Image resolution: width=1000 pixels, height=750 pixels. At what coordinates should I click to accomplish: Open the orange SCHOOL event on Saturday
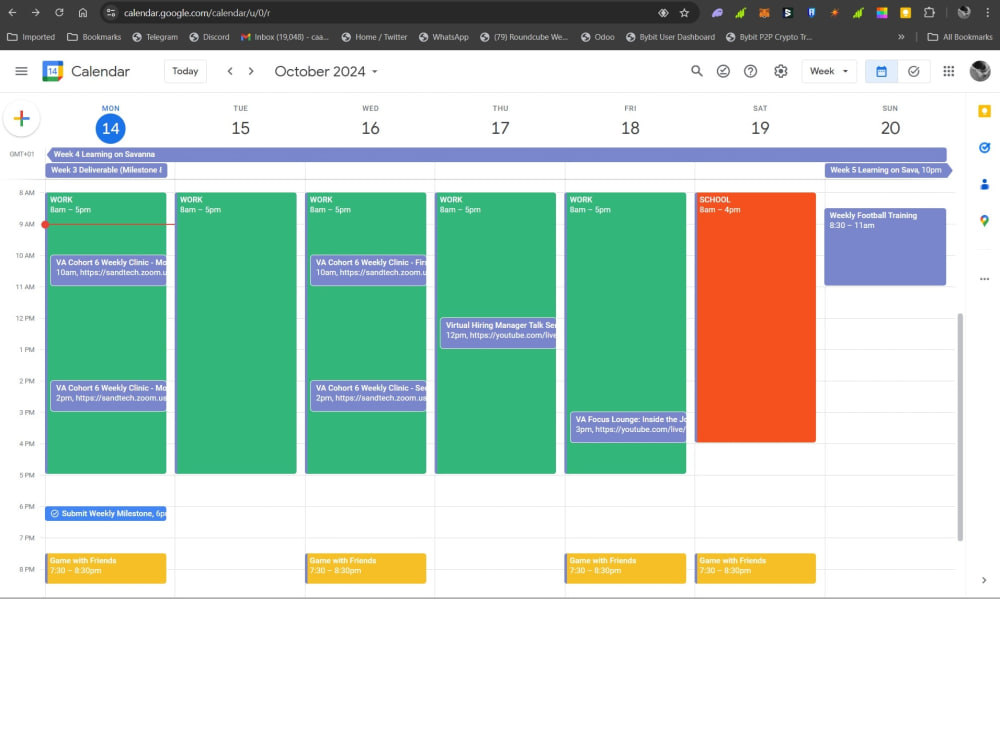click(x=755, y=317)
